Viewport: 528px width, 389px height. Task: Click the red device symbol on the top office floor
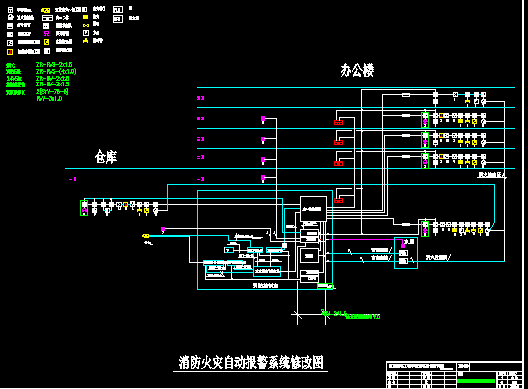coord(338,122)
